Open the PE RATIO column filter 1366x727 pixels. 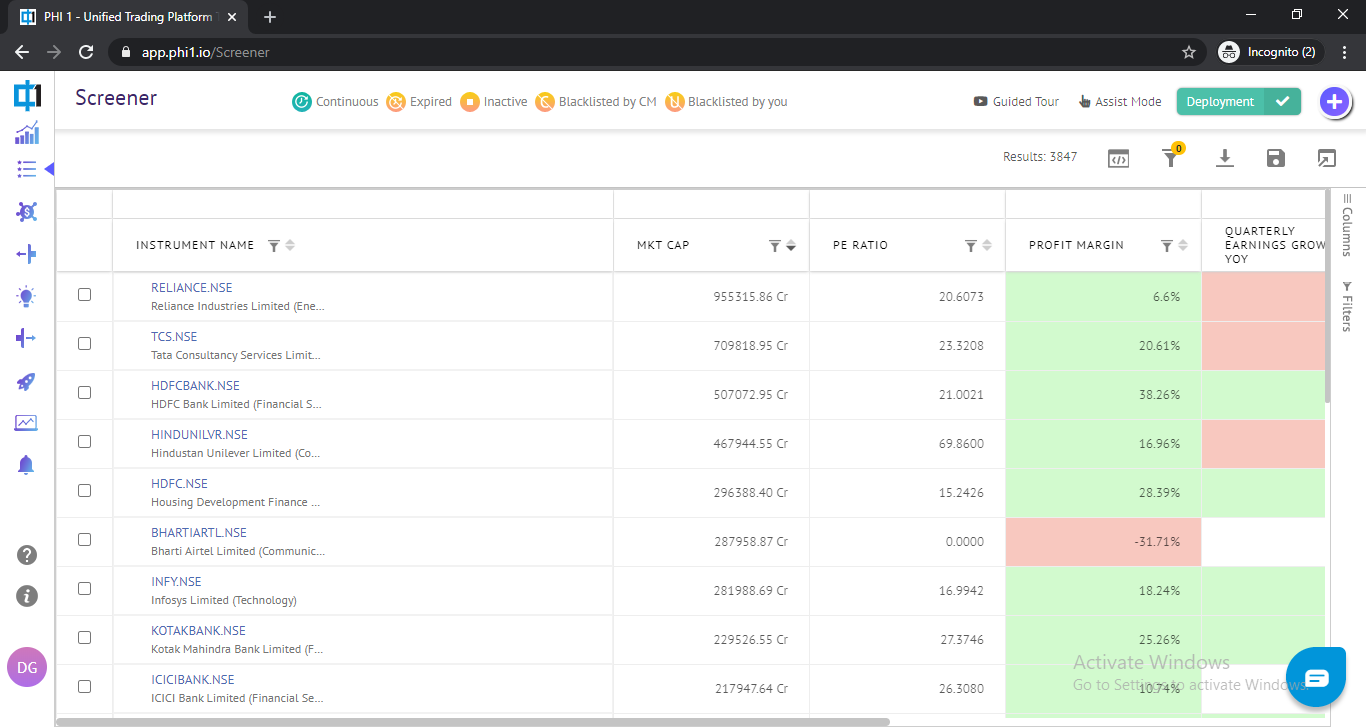click(x=970, y=246)
